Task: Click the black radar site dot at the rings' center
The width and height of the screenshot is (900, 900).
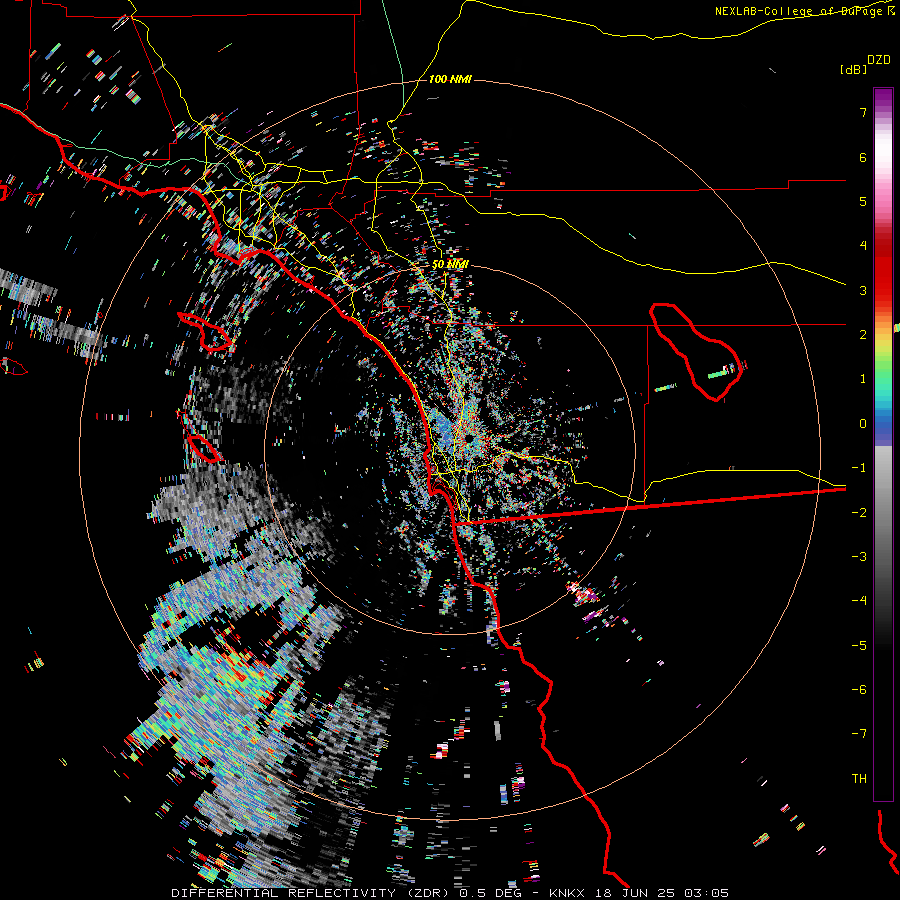Action: 469,438
